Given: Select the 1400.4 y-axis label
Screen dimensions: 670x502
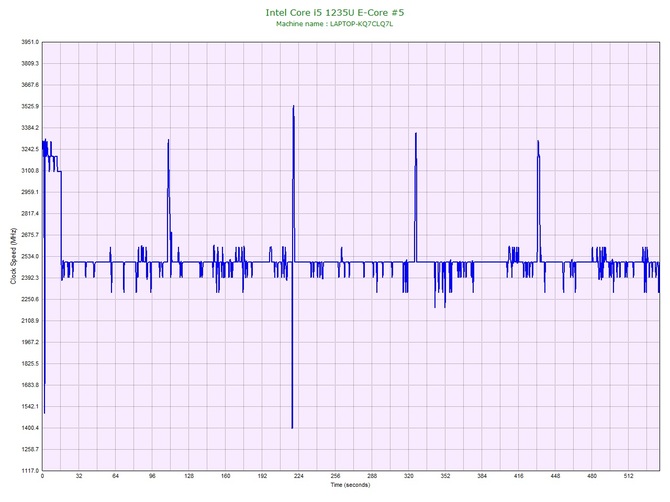Looking at the screenshot, I should [x=30, y=428].
